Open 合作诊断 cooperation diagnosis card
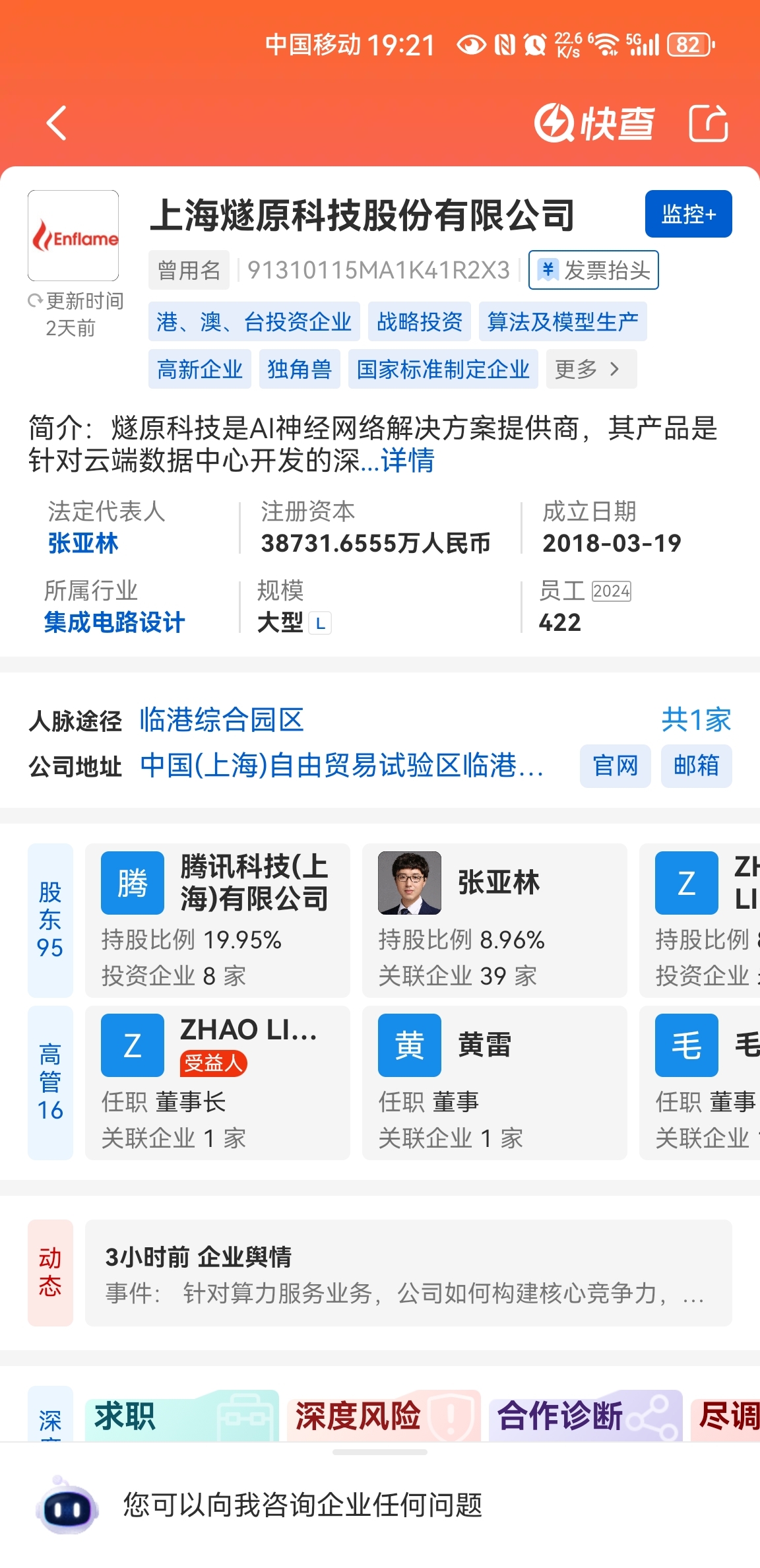 tap(586, 1416)
